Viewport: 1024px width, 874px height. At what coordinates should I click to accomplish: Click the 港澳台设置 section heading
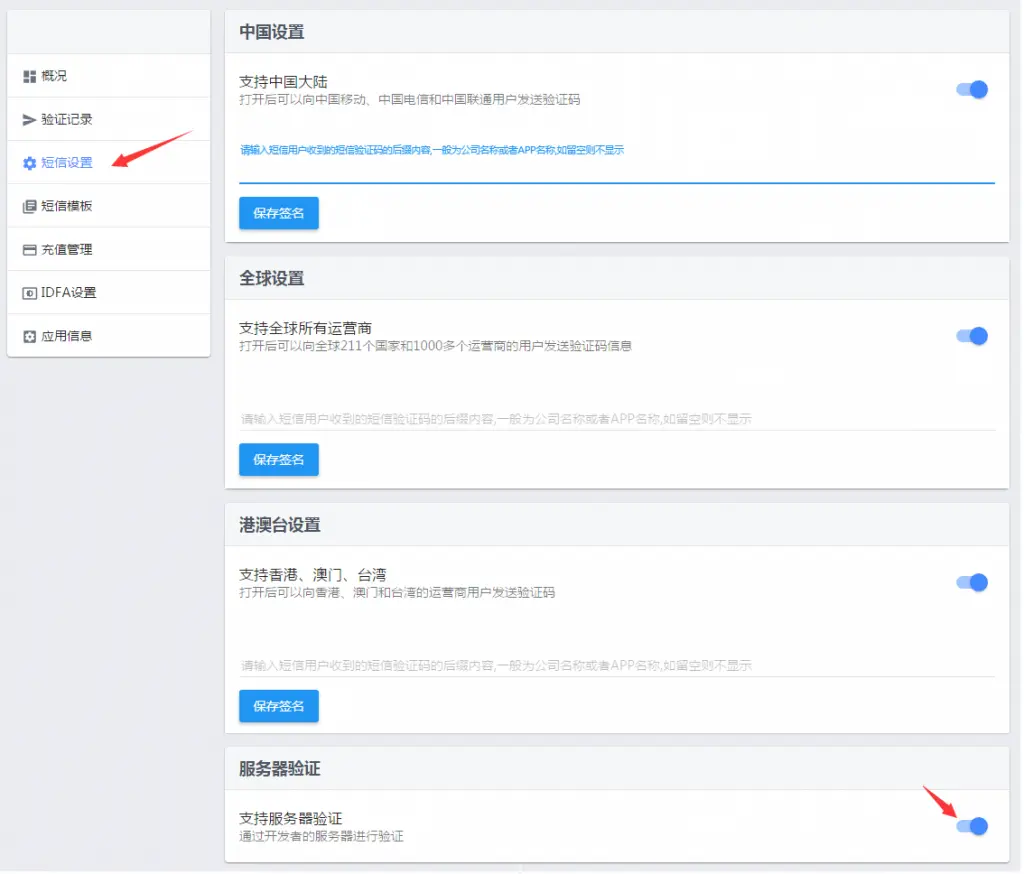tap(280, 525)
